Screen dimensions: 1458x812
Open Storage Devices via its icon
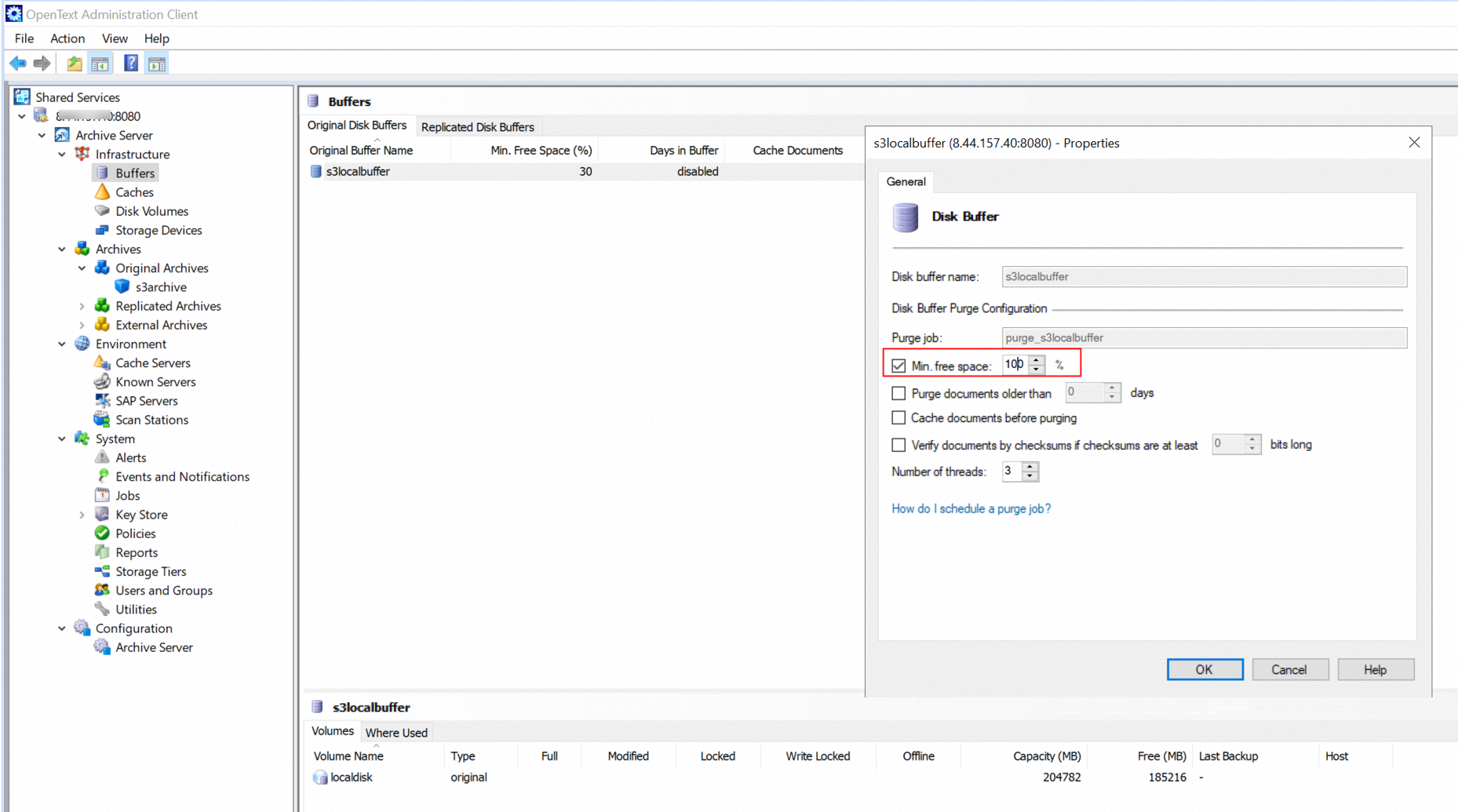point(102,230)
